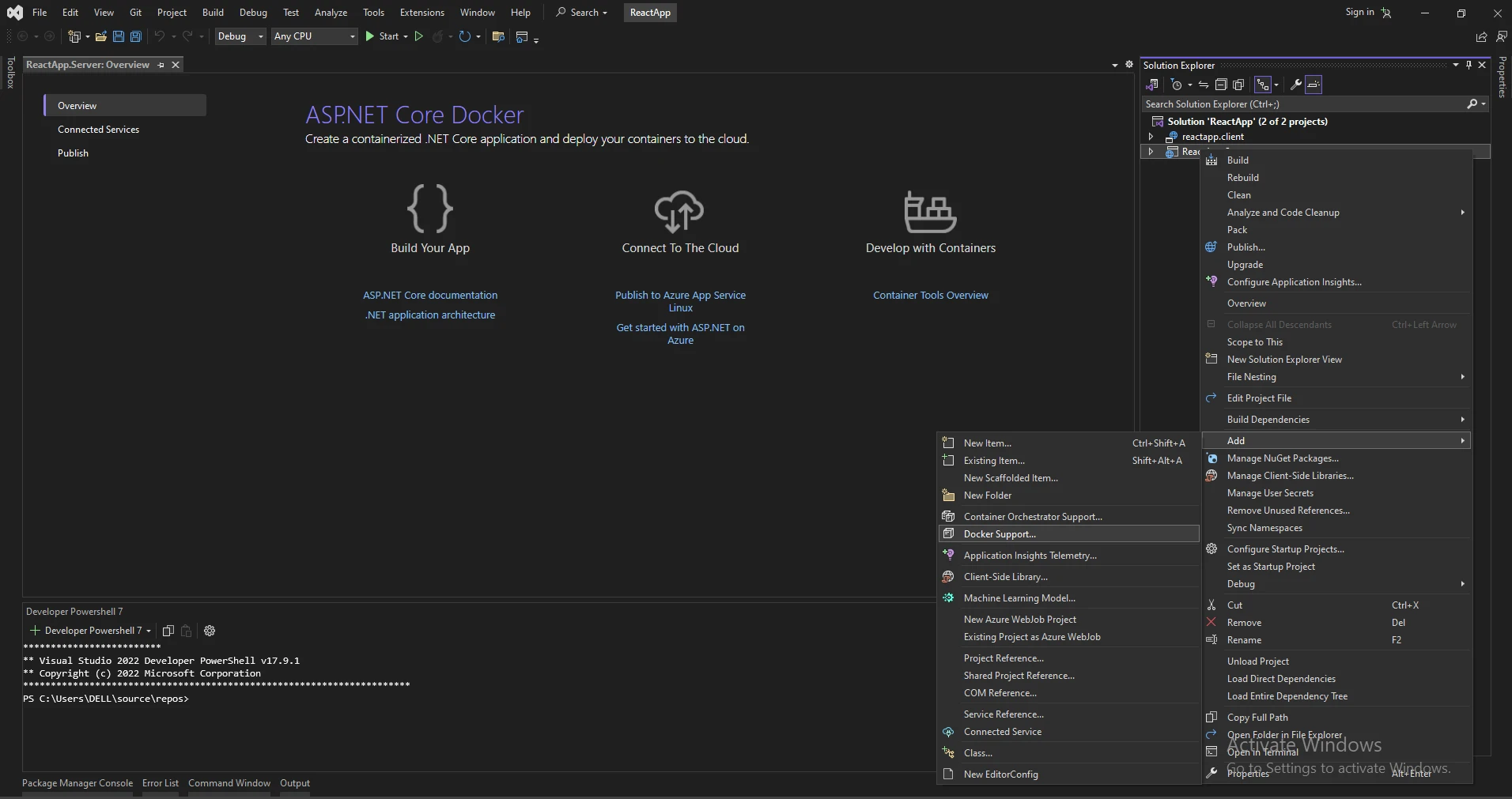Choose Set as Startup Project menu item

pyautogui.click(x=1336, y=567)
